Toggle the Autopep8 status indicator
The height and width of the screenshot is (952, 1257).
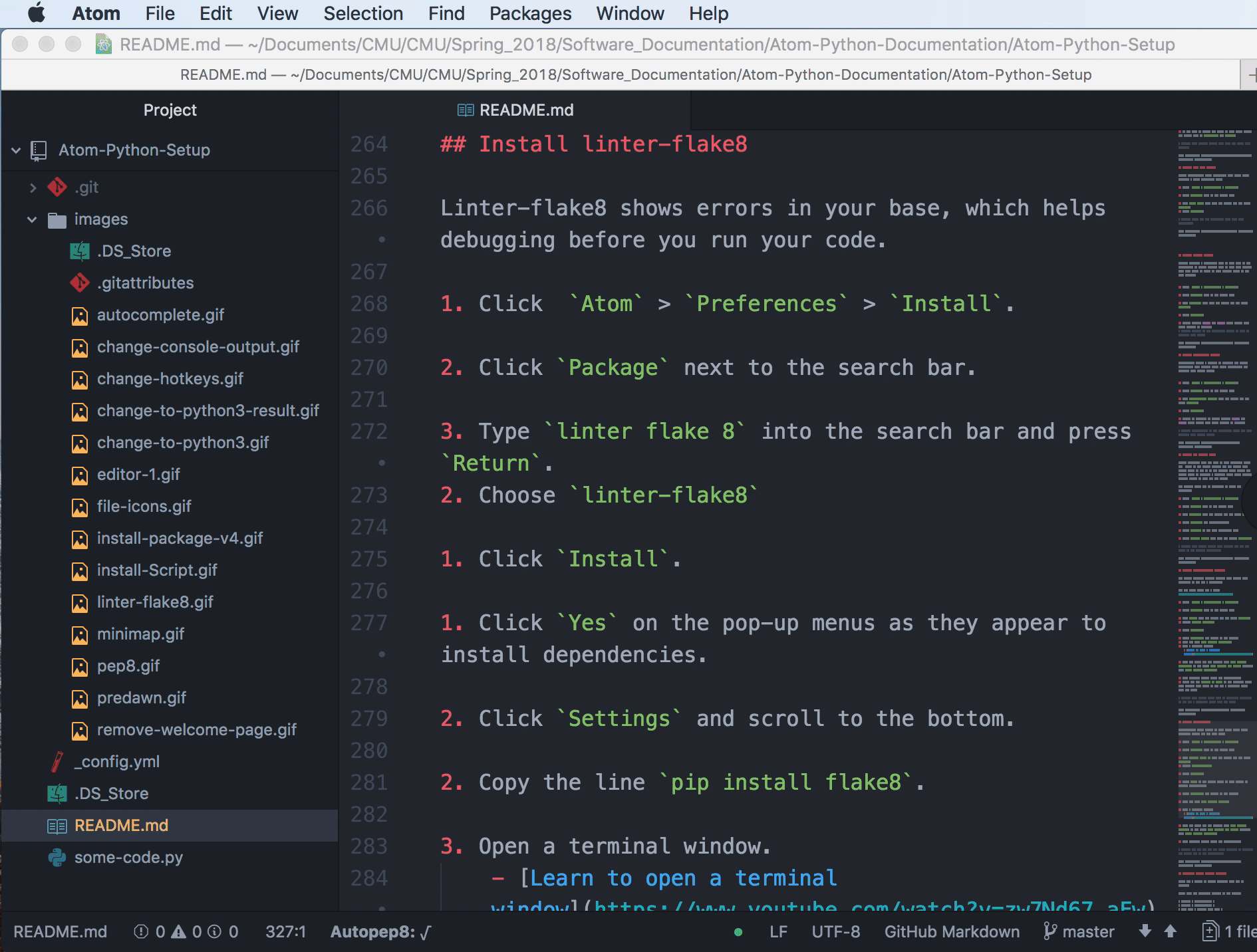pyautogui.click(x=381, y=932)
